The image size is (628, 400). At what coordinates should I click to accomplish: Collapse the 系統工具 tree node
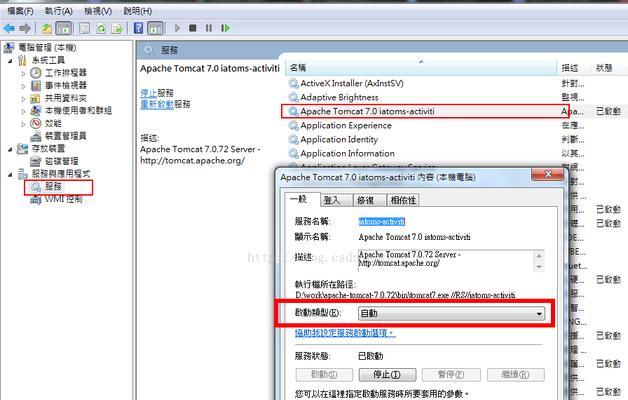click(x=10, y=61)
